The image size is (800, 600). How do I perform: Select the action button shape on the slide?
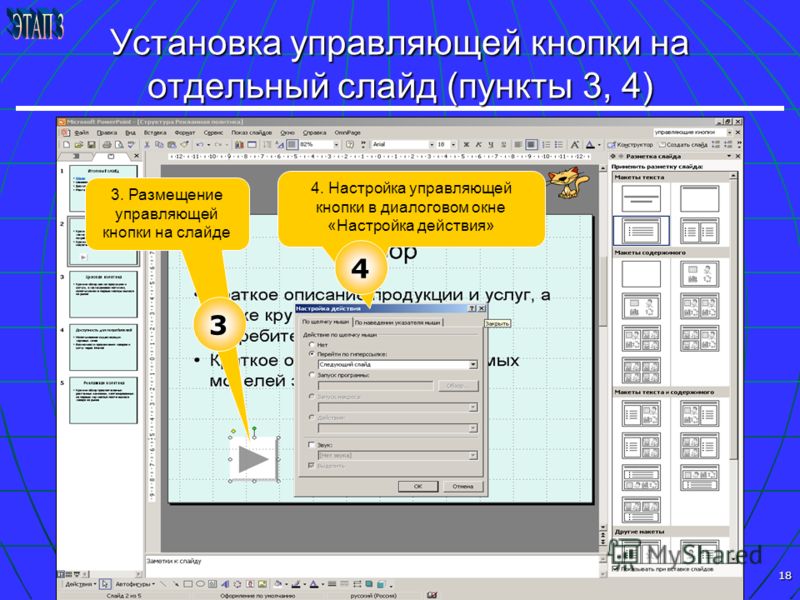(254, 459)
